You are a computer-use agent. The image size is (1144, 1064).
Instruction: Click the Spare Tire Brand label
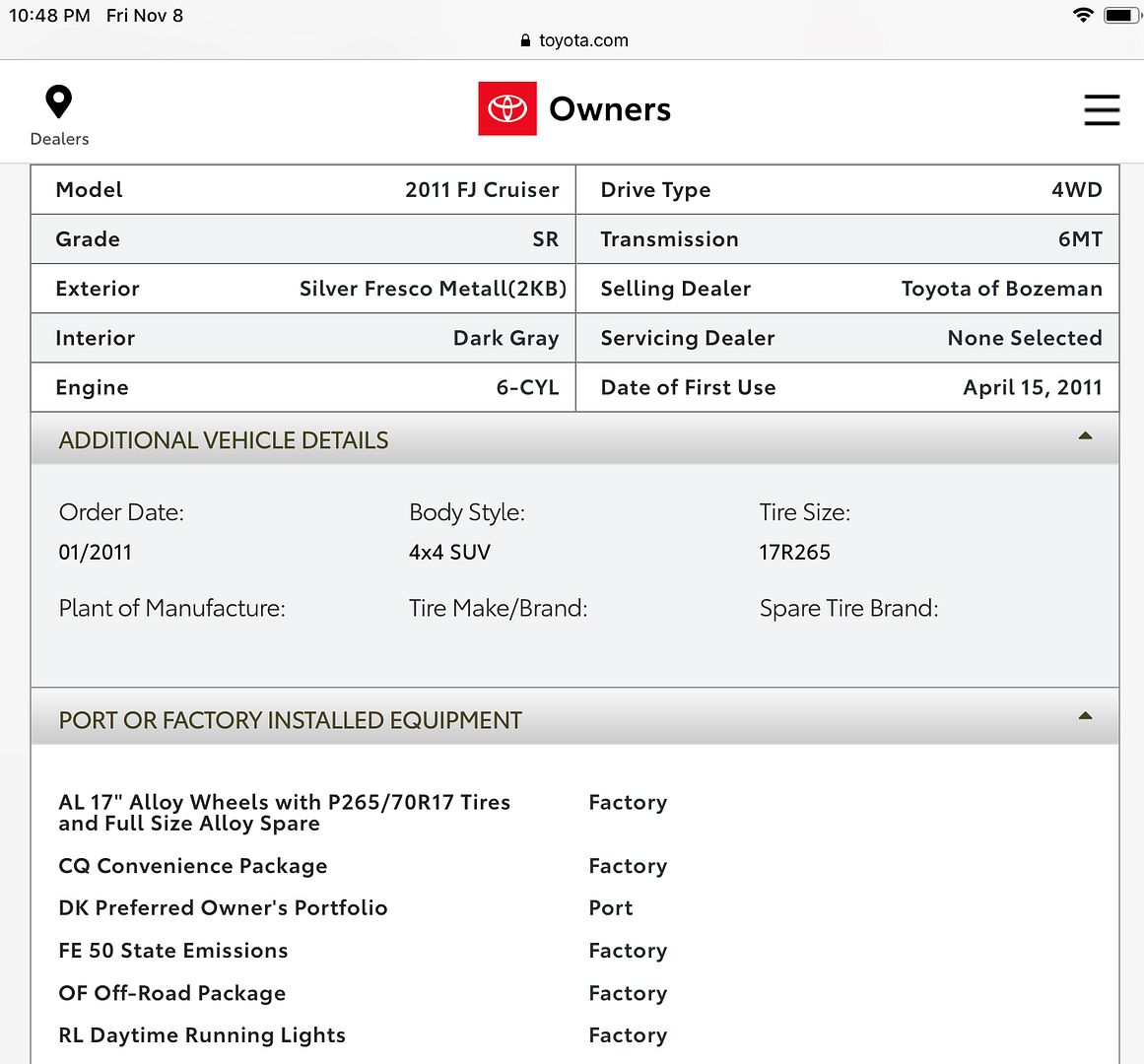click(x=849, y=608)
